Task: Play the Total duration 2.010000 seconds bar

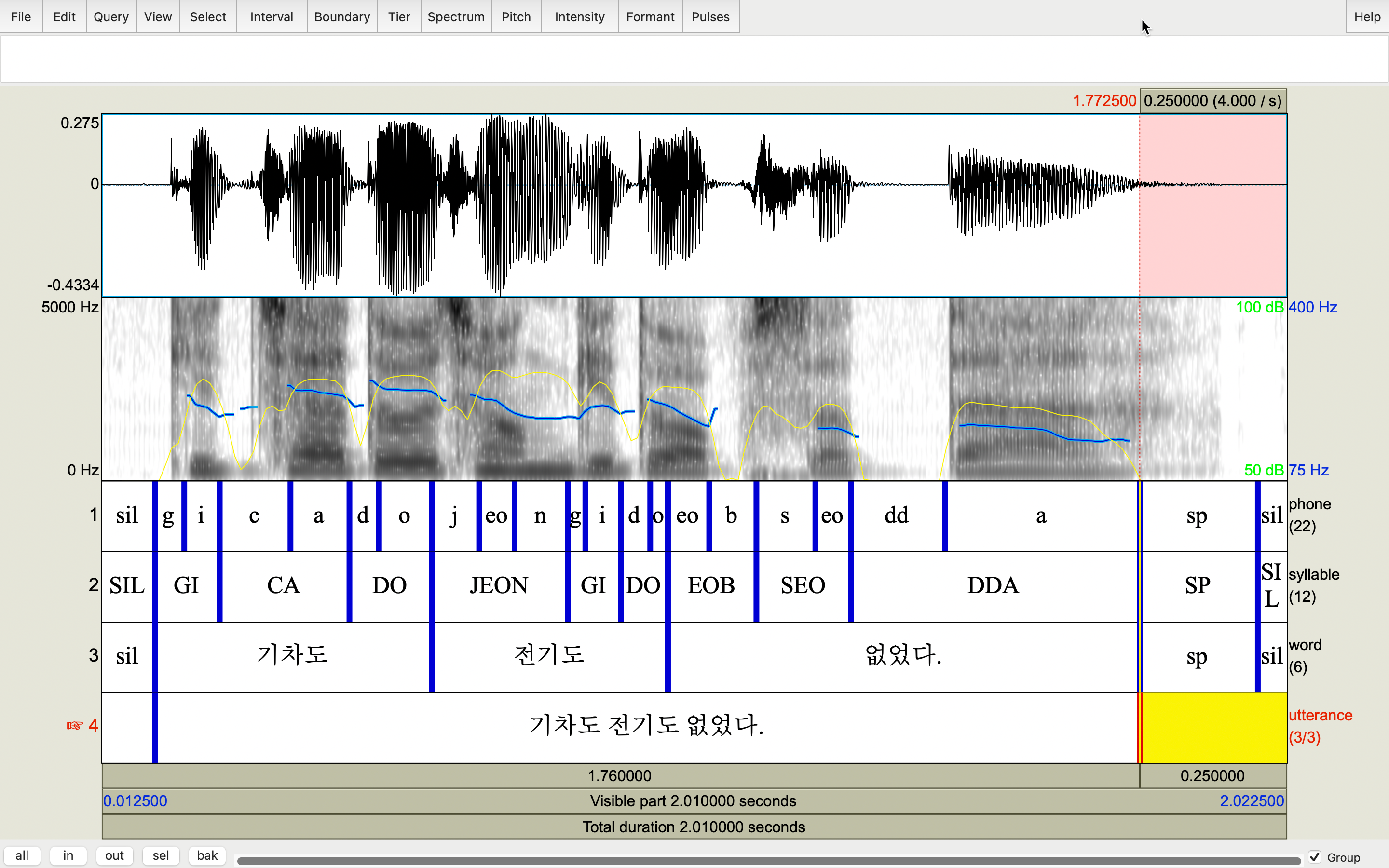Action: pyautogui.click(x=694, y=827)
